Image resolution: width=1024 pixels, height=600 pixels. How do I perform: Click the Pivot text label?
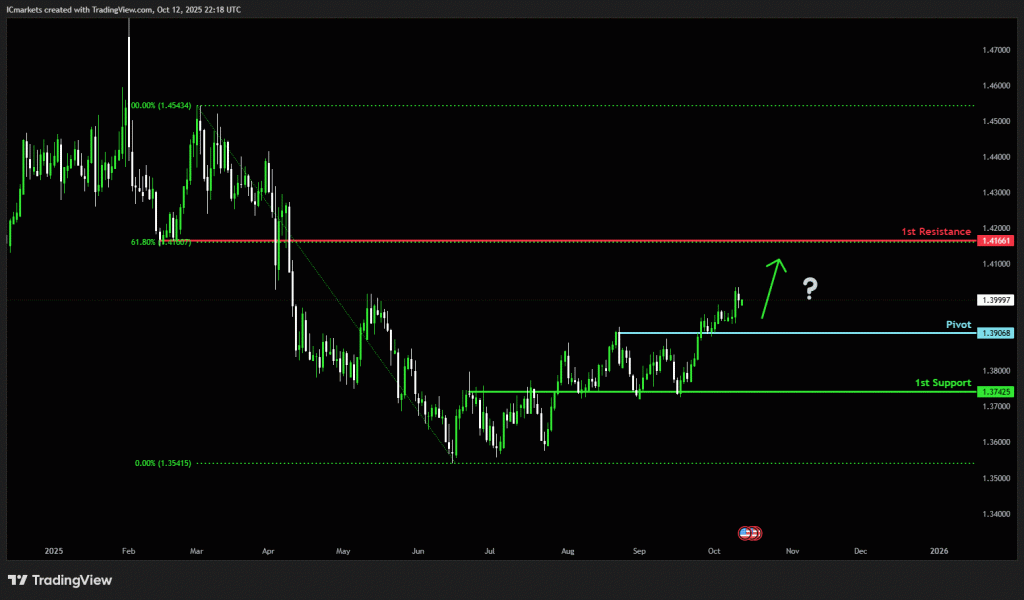958,324
